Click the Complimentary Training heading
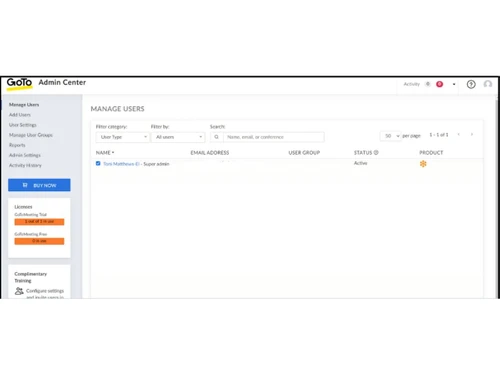Image resolution: width=500 pixels, height=375 pixels. click(30, 277)
